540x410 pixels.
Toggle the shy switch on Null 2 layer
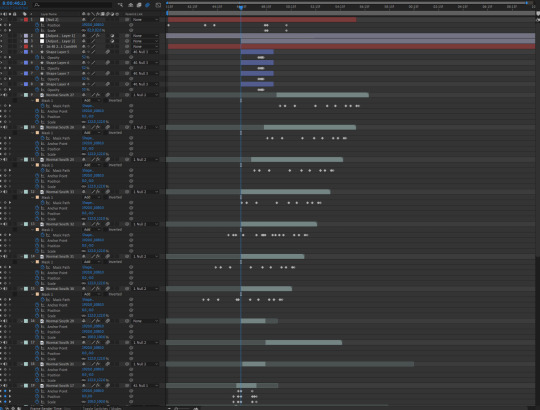(84, 20)
